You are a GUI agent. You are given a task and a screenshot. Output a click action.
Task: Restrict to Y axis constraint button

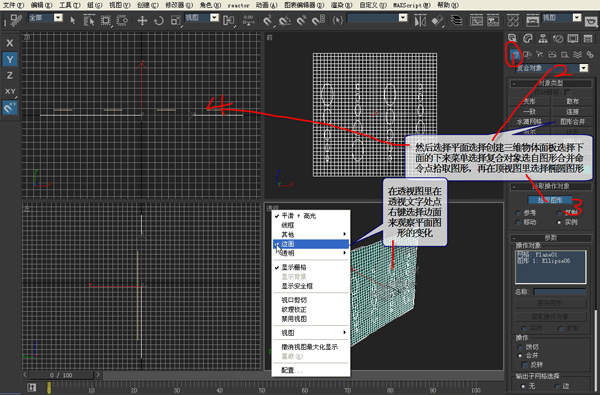[x=10, y=59]
